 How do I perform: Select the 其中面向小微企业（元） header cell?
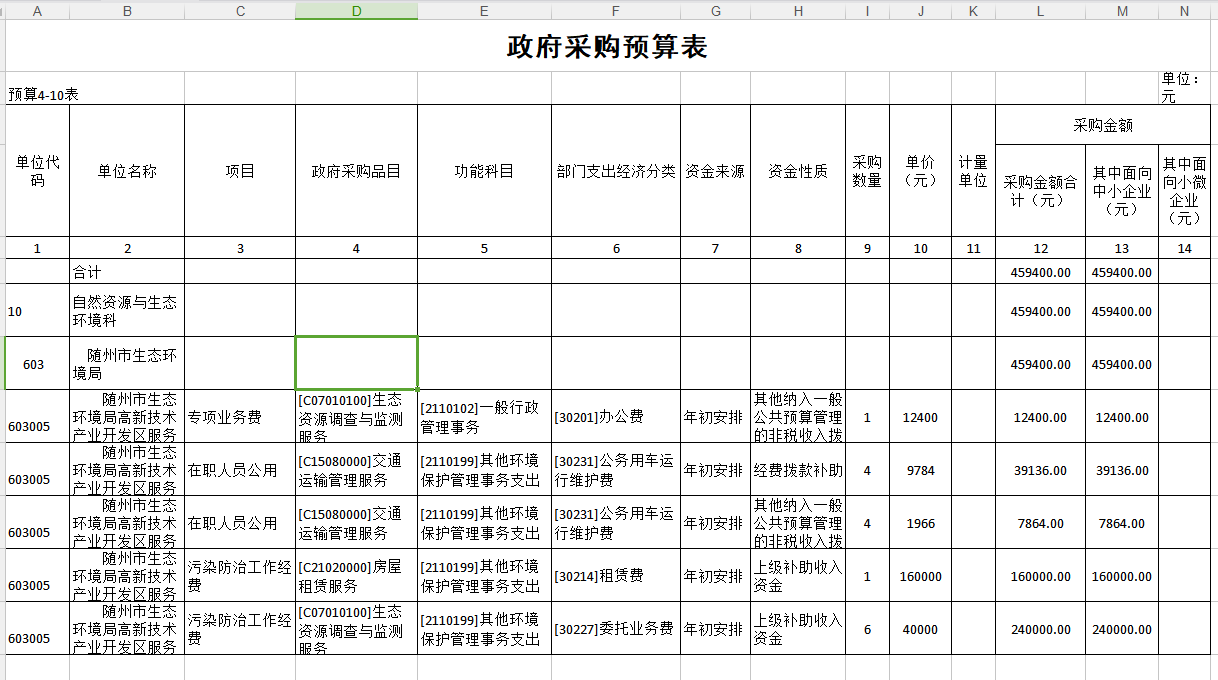pos(1184,191)
